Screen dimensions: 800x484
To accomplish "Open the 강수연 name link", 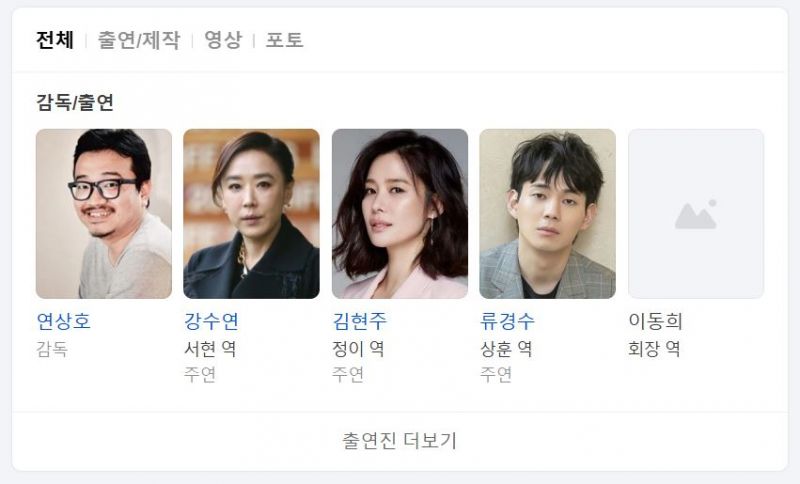I will pos(211,321).
